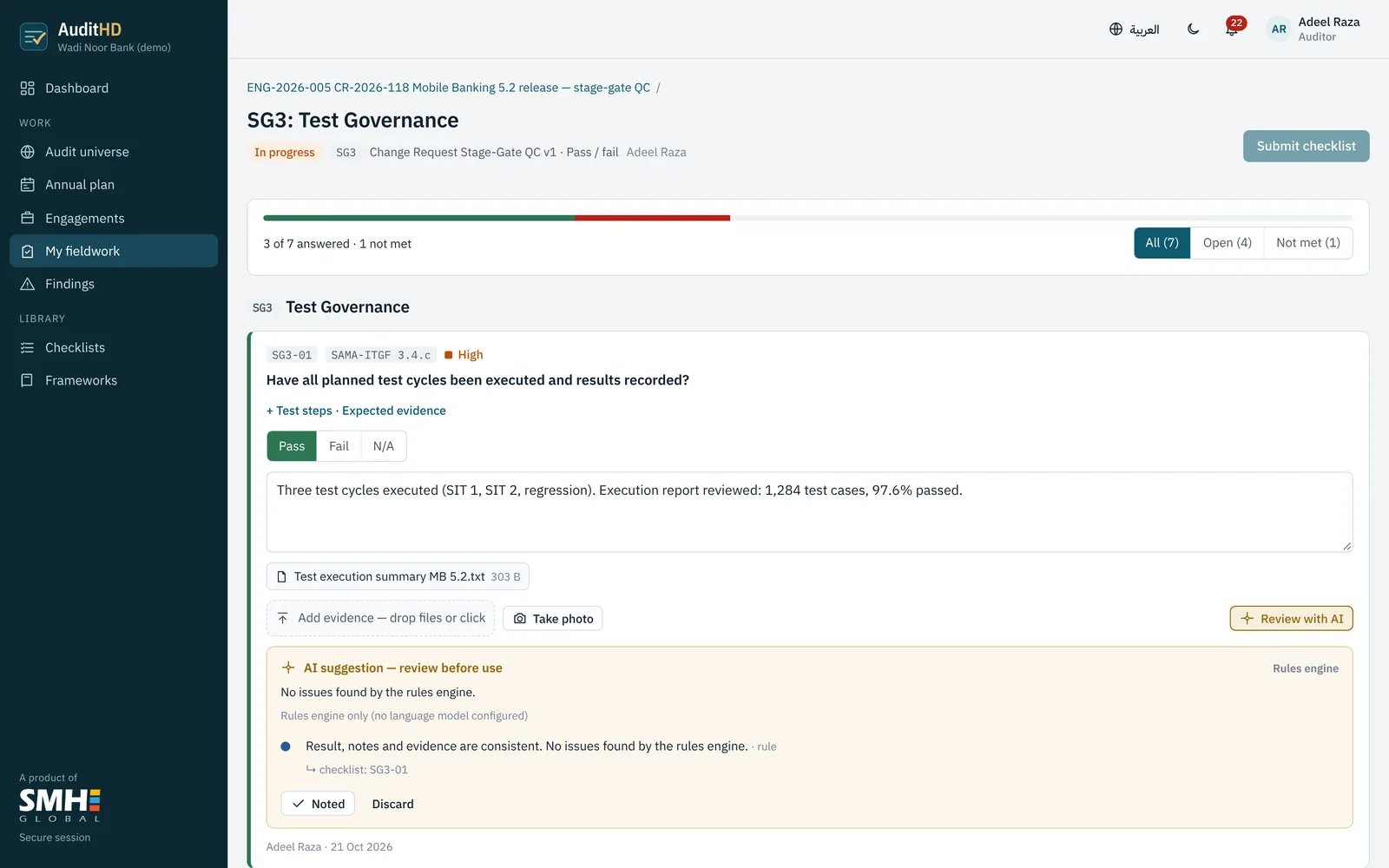
Task: Click the checklist: SG3-01 reference
Action: (x=357, y=770)
